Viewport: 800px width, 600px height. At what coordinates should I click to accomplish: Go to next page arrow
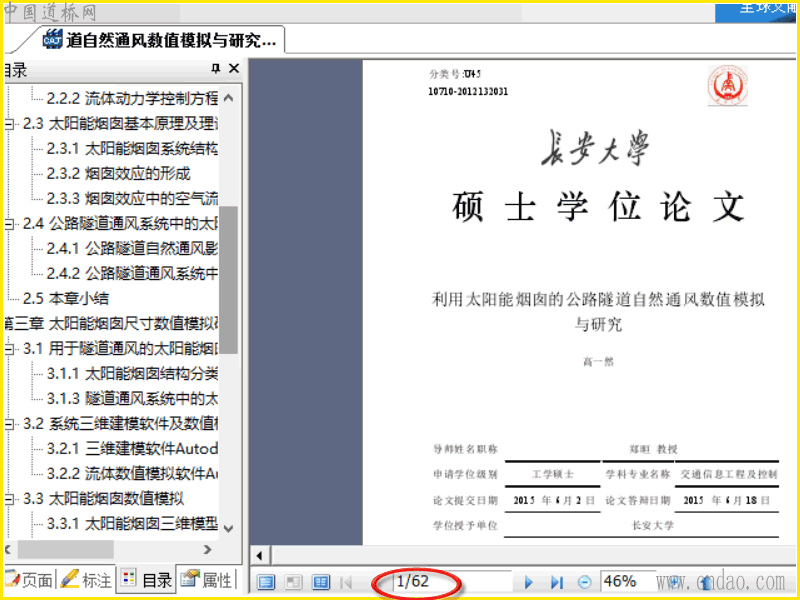(529, 582)
